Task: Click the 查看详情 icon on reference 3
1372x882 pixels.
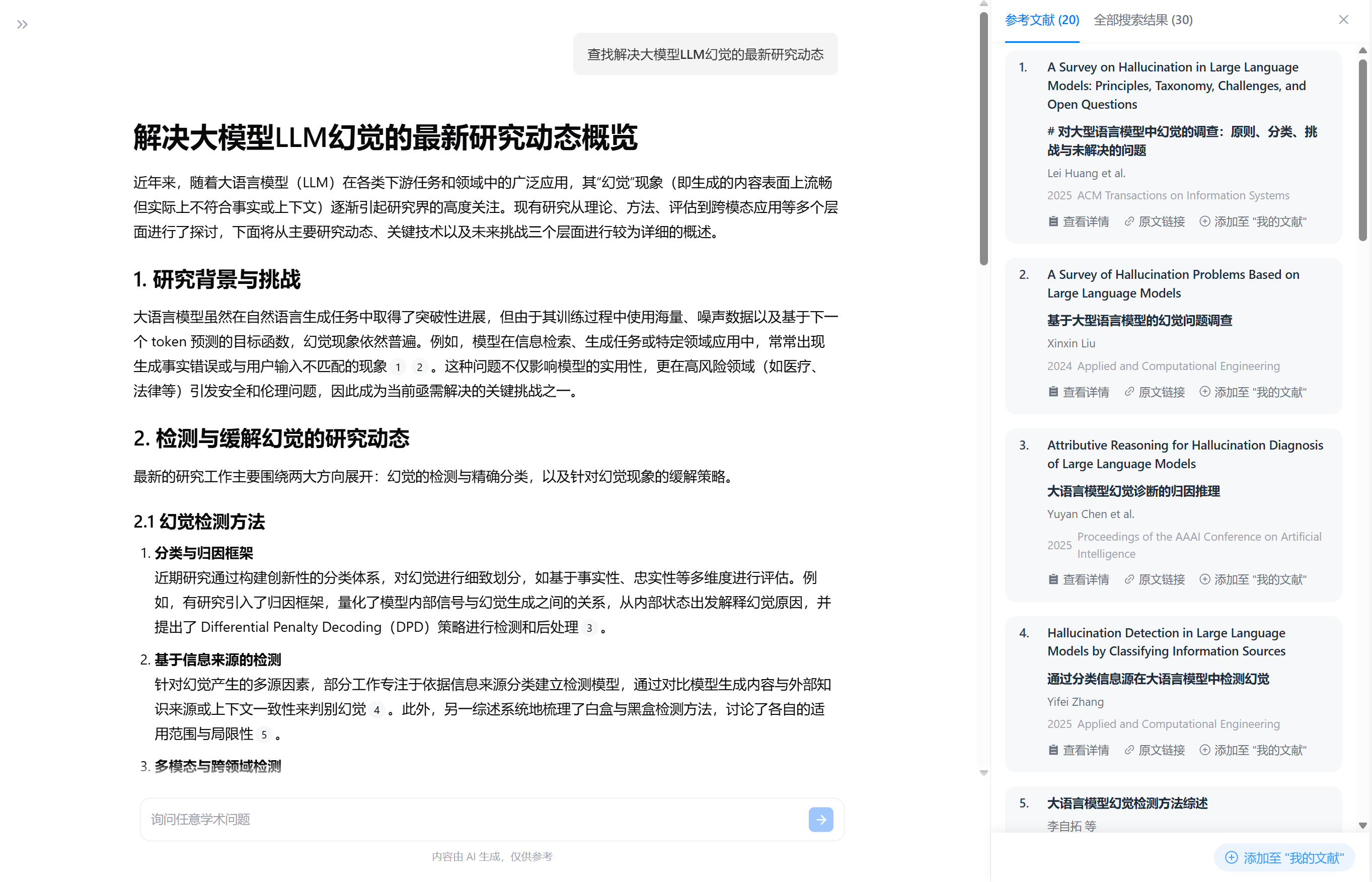Action: [1053, 579]
